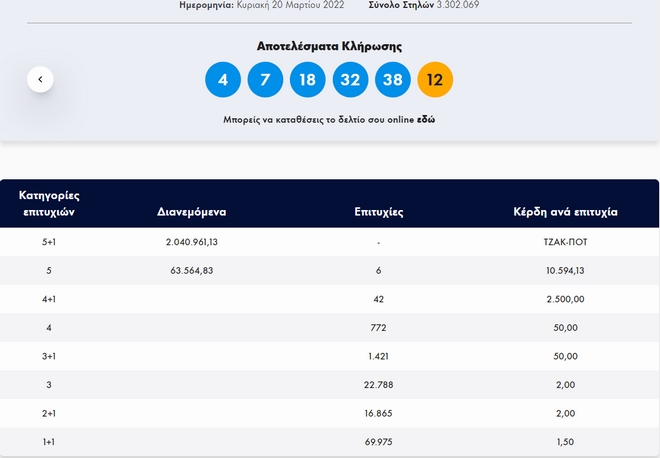
Task: Click the orange Joker ball 12
Action: click(435, 79)
